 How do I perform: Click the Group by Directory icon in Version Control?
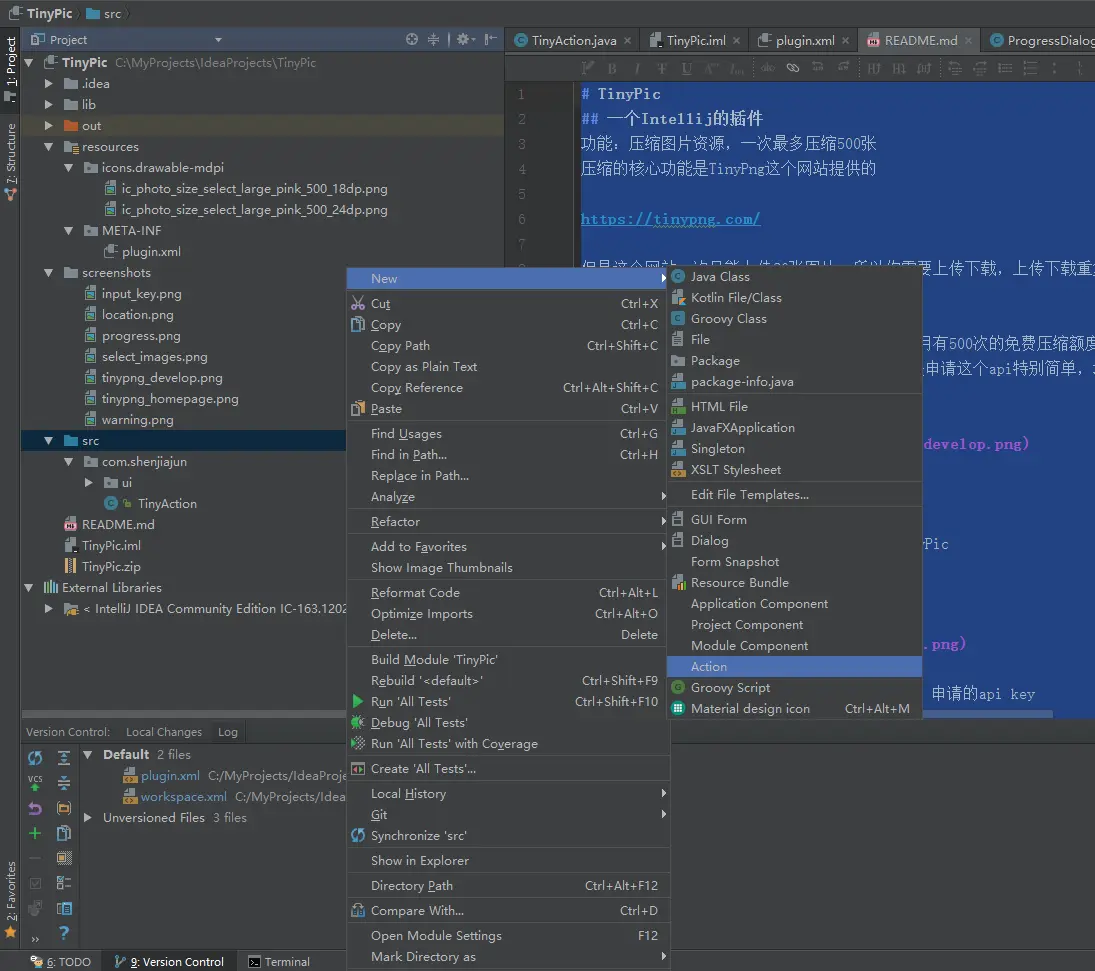pos(64,808)
